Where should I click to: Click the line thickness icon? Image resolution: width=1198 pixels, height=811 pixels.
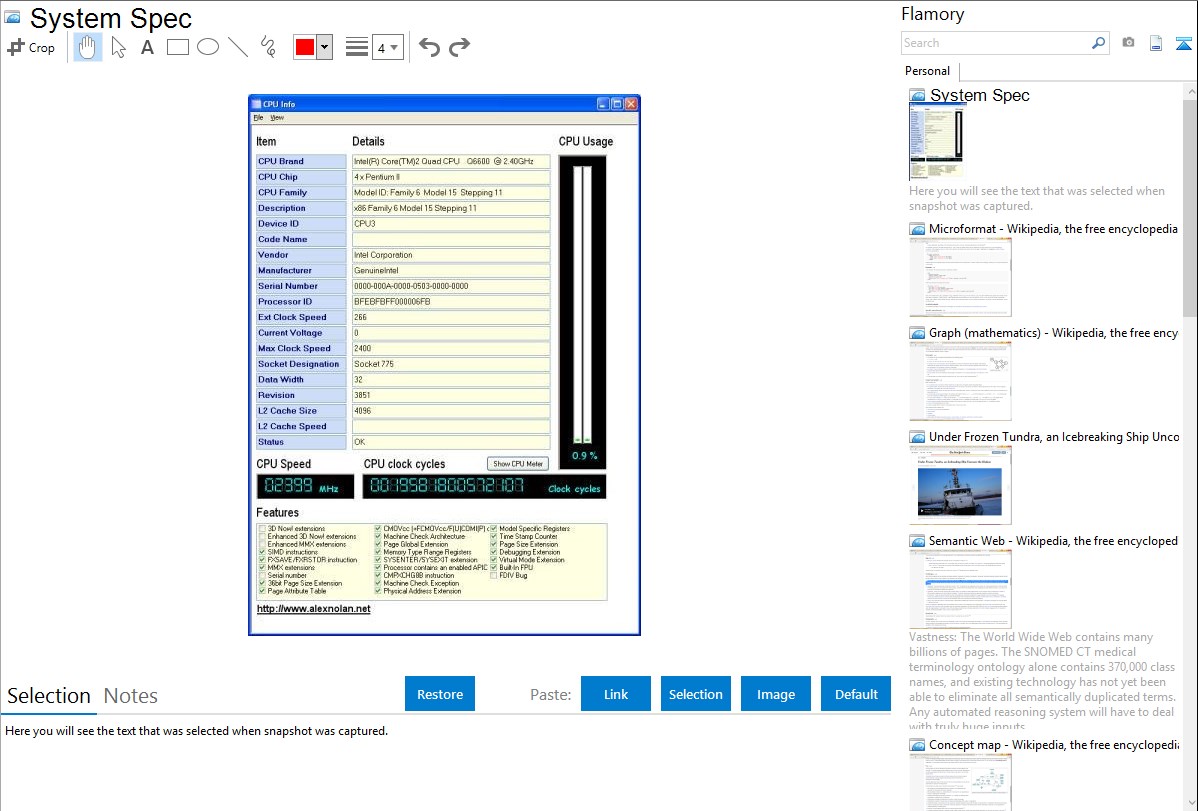(357, 47)
